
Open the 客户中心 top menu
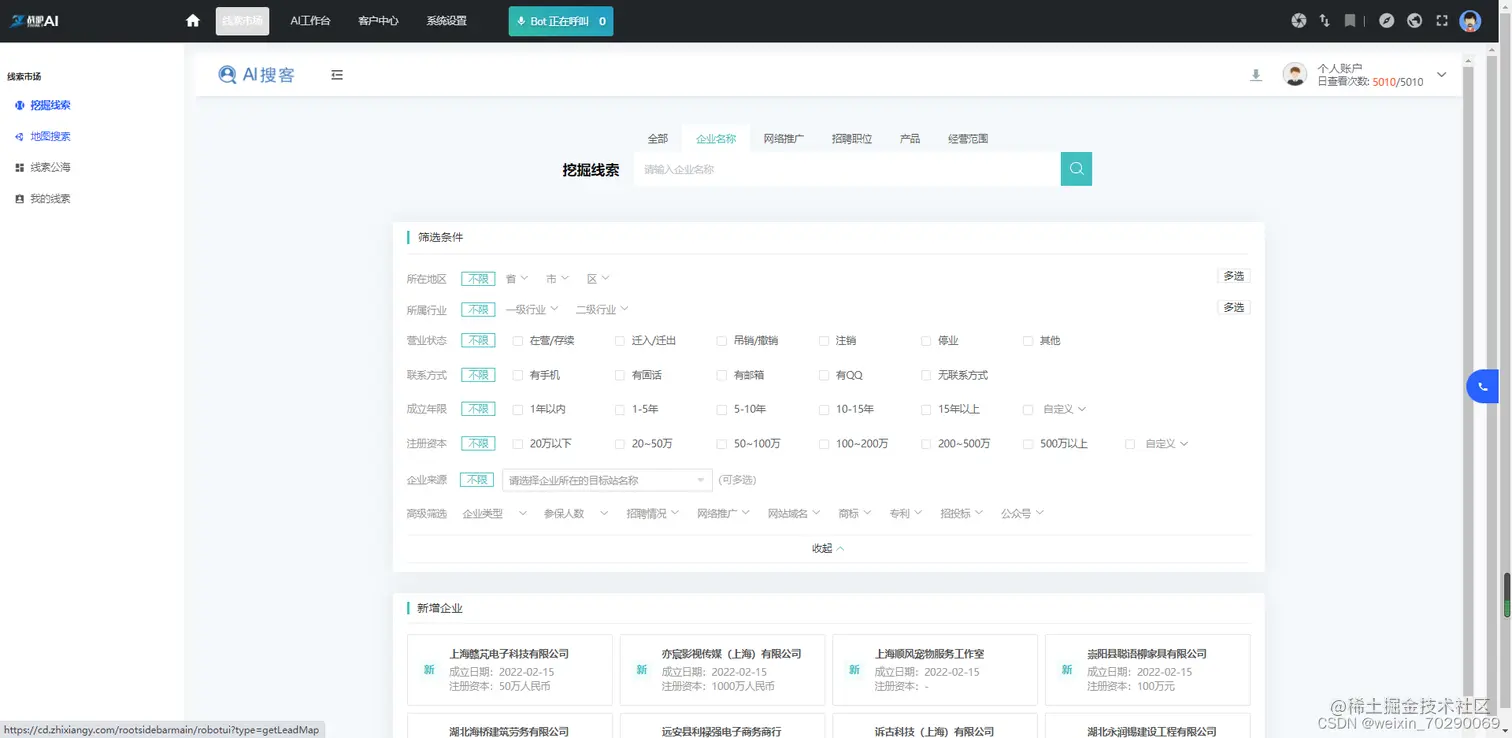378,21
